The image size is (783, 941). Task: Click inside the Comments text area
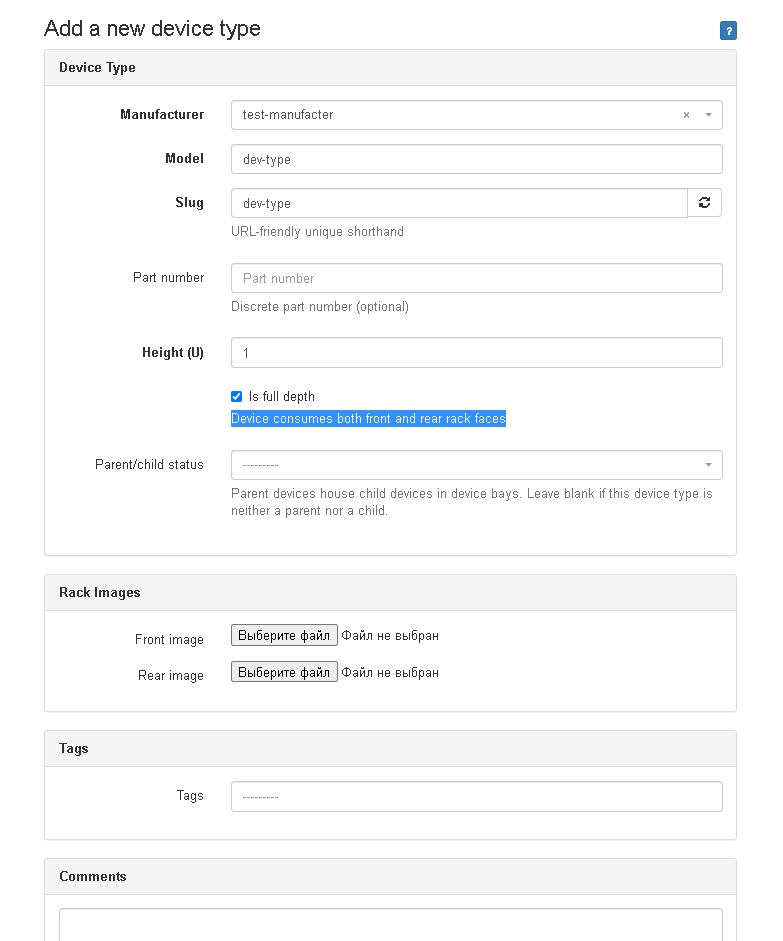[390, 924]
